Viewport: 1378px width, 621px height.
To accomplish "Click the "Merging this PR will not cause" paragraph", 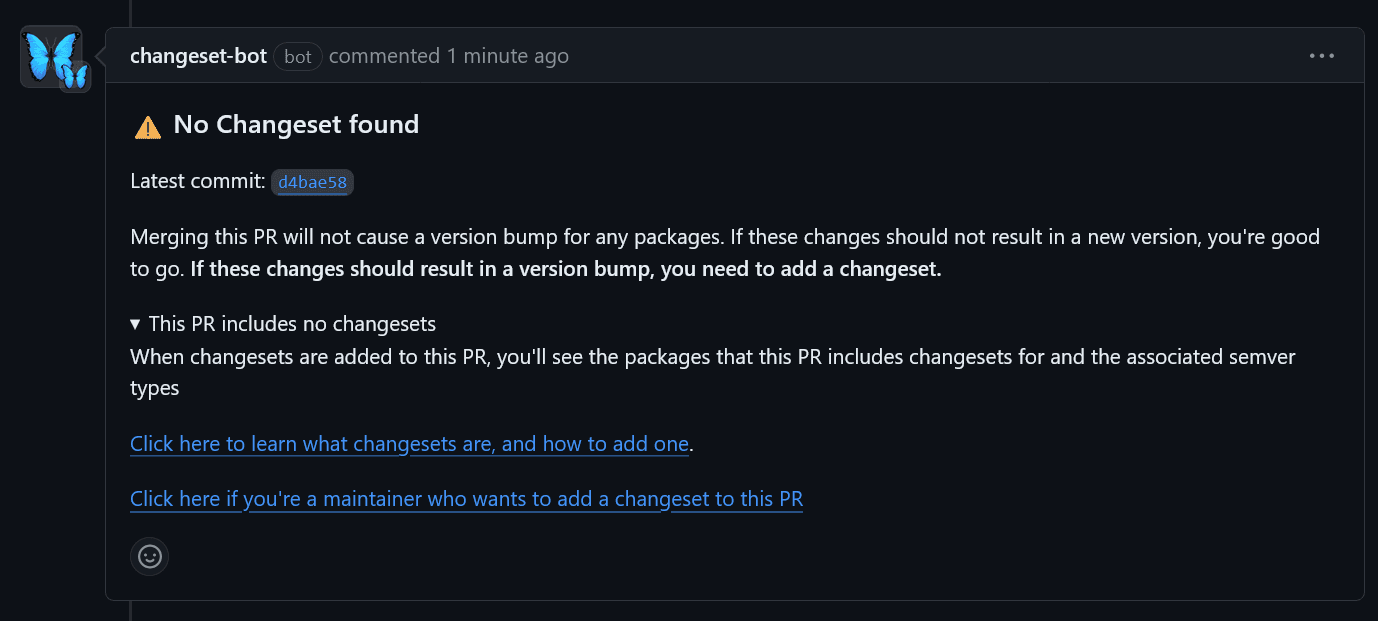I will click(x=725, y=254).
